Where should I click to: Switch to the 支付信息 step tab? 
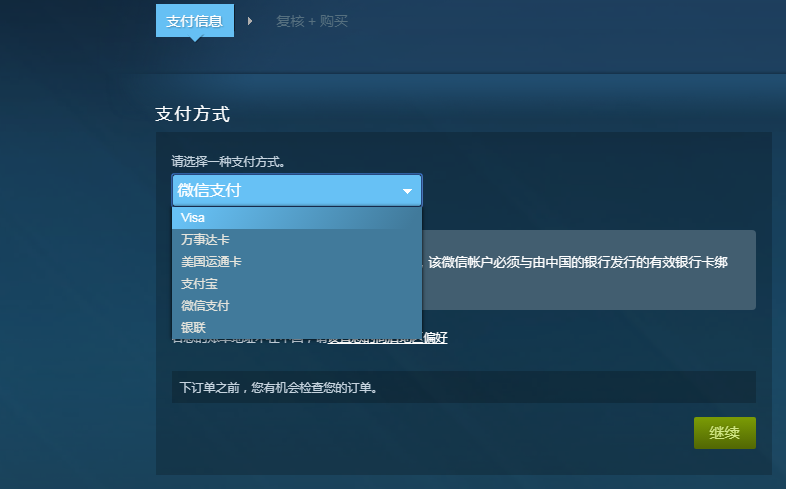click(194, 21)
